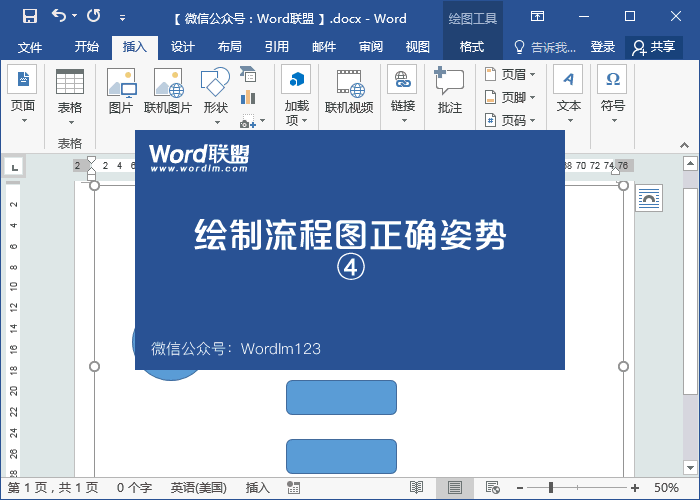This screenshot has height=500, width=700.
Task: Switch to the 视图 tab
Action: [418, 47]
